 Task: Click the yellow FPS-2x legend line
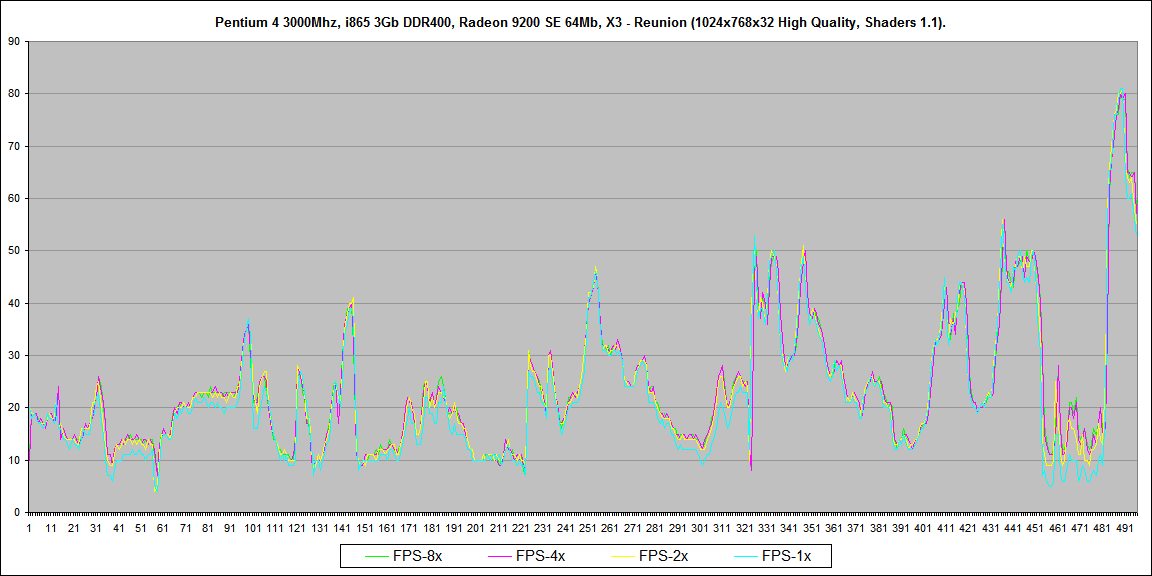point(624,556)
